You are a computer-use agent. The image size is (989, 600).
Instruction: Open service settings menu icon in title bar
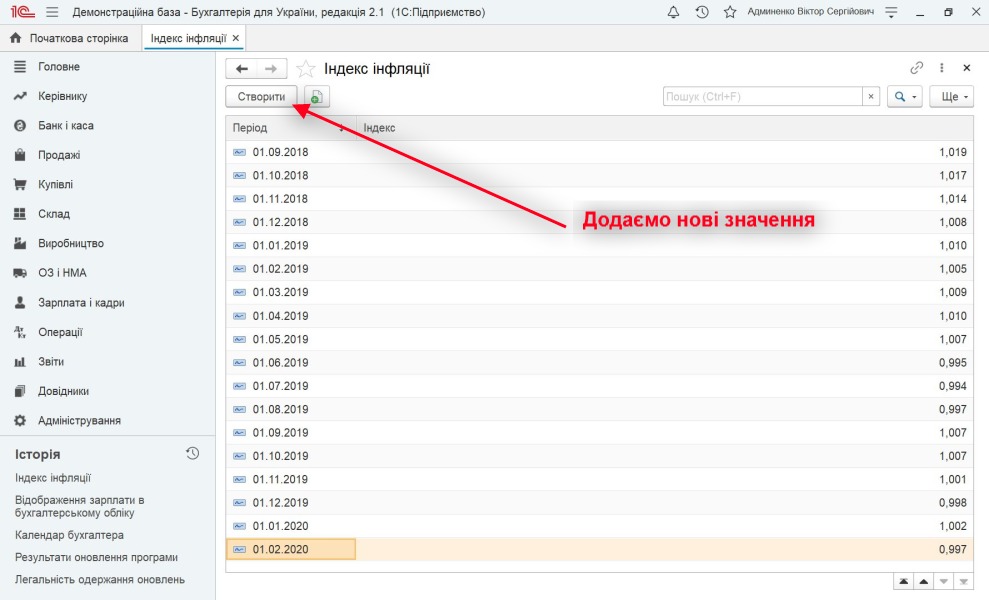891,12
